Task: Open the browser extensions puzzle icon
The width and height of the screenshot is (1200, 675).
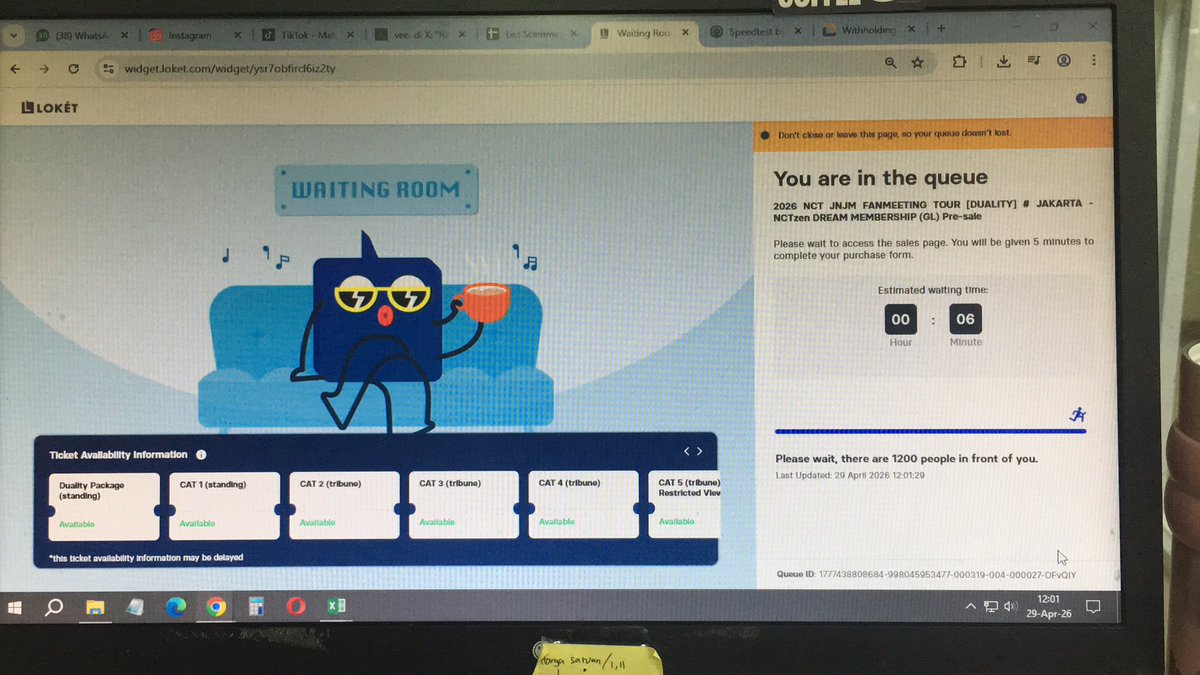Action: pos(960,61)
